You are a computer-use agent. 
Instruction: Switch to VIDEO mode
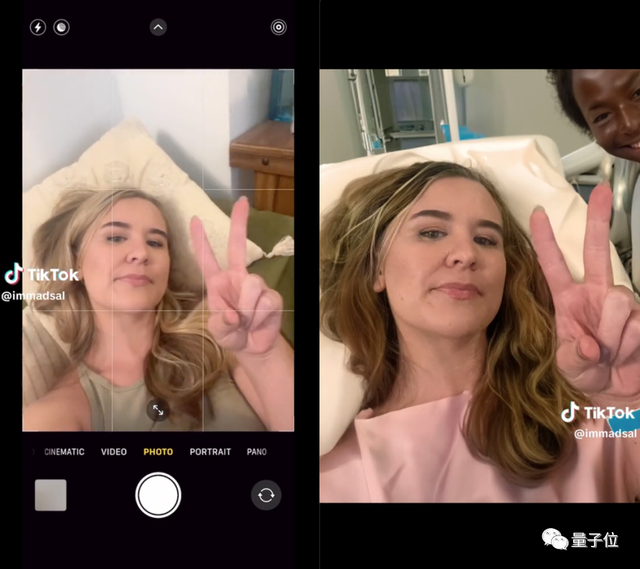114,452
